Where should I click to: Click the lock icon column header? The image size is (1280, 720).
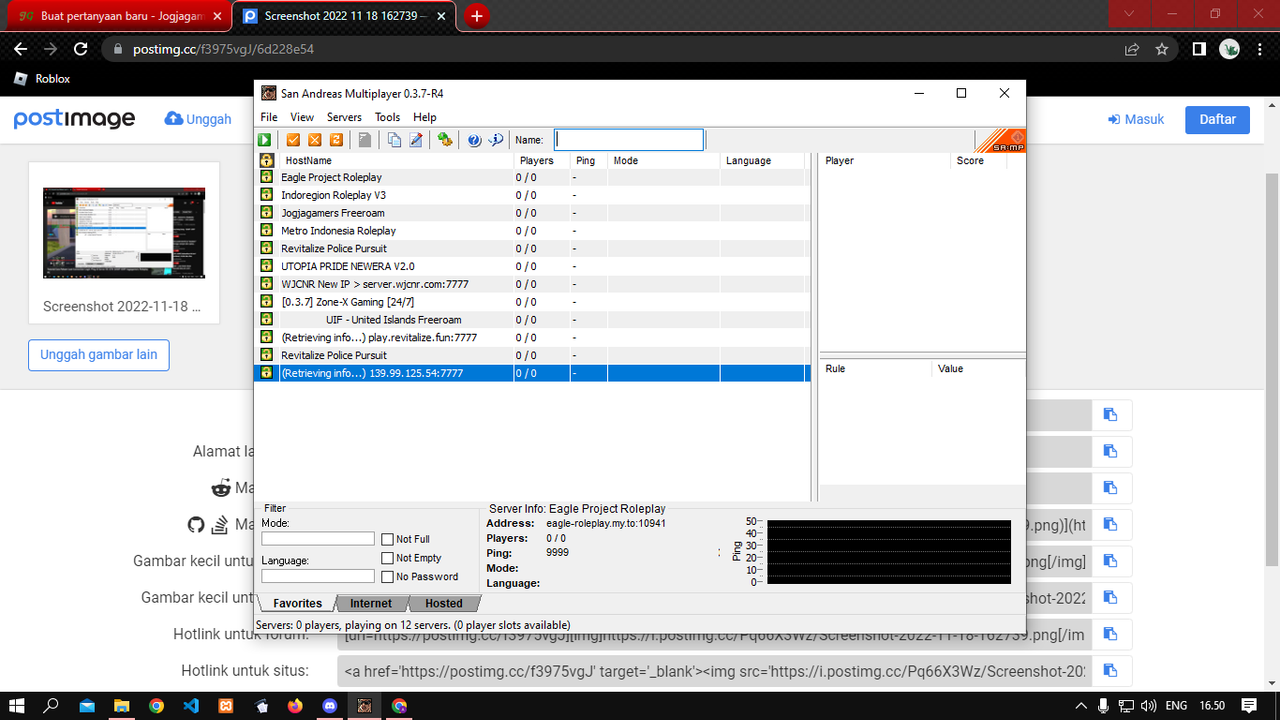267,160
